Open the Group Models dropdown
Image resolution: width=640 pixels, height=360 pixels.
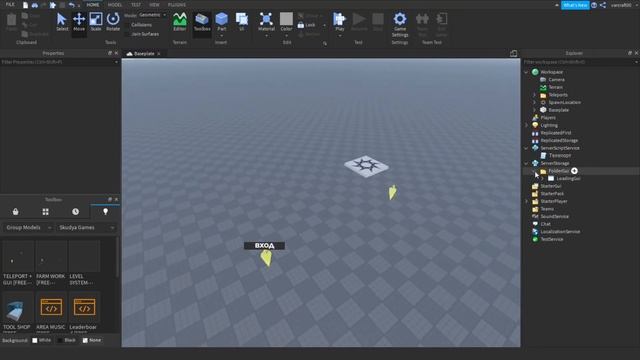pos(28,227)
